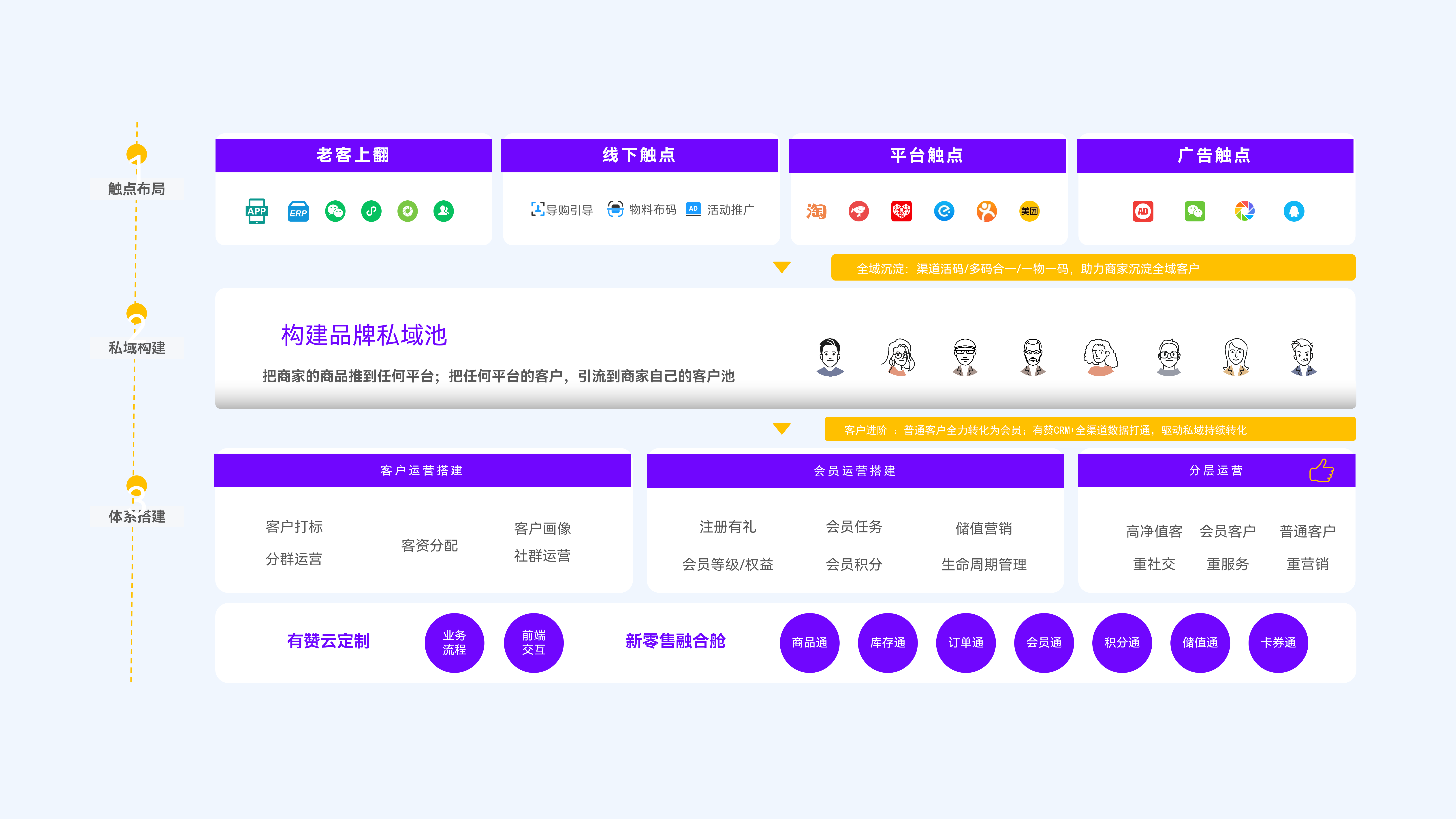Click the 物料布码 scanner icon

(x=615, y=209)
